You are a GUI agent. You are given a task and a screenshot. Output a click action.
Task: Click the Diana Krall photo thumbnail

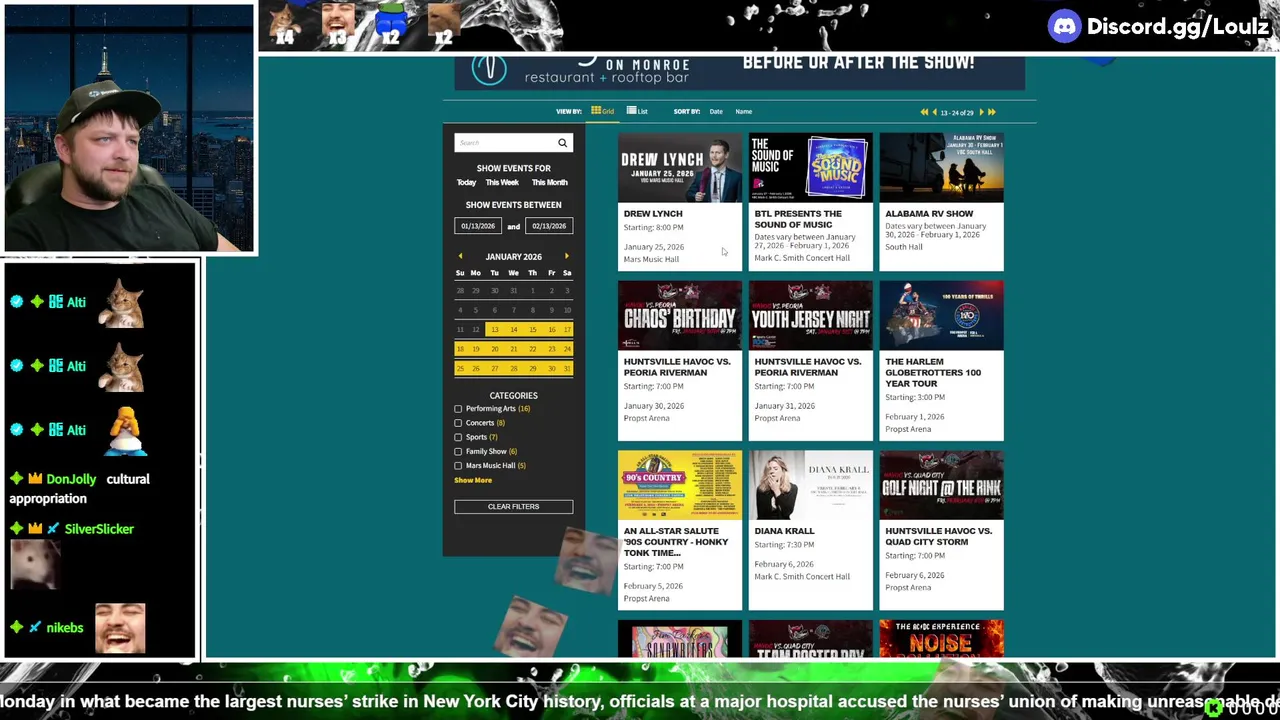(811, 485)
